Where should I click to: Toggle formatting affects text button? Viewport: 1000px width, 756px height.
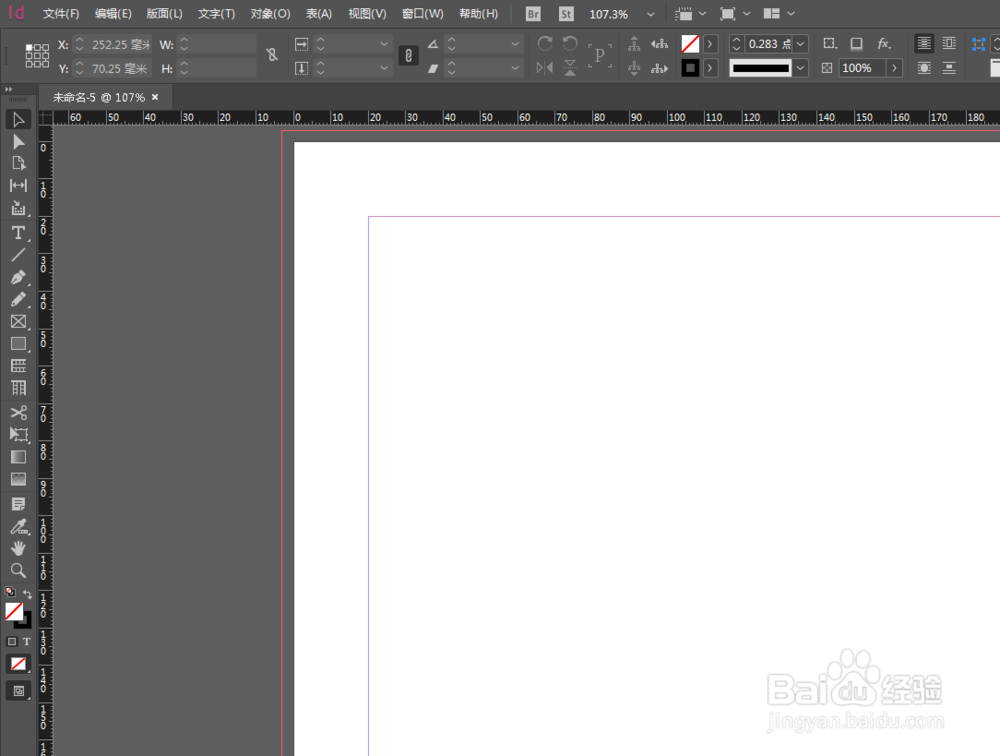26,641
